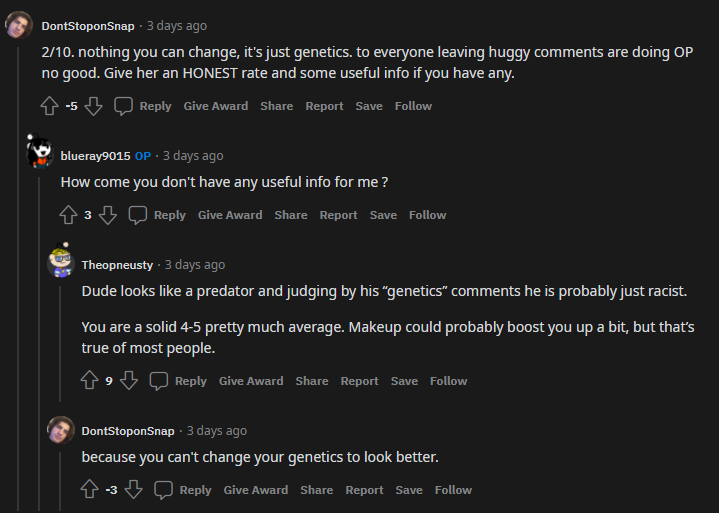Follow the last DontStoponSnap reply

pos(453,490)
